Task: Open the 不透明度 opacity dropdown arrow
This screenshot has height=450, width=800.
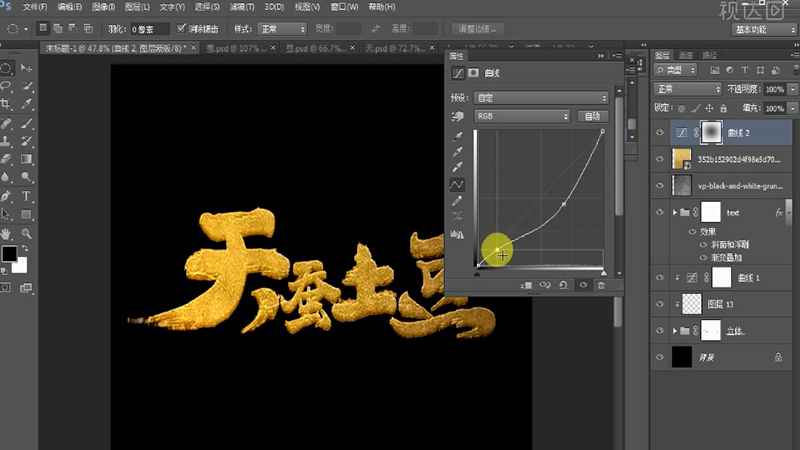Action: click(x=792, y=89)
